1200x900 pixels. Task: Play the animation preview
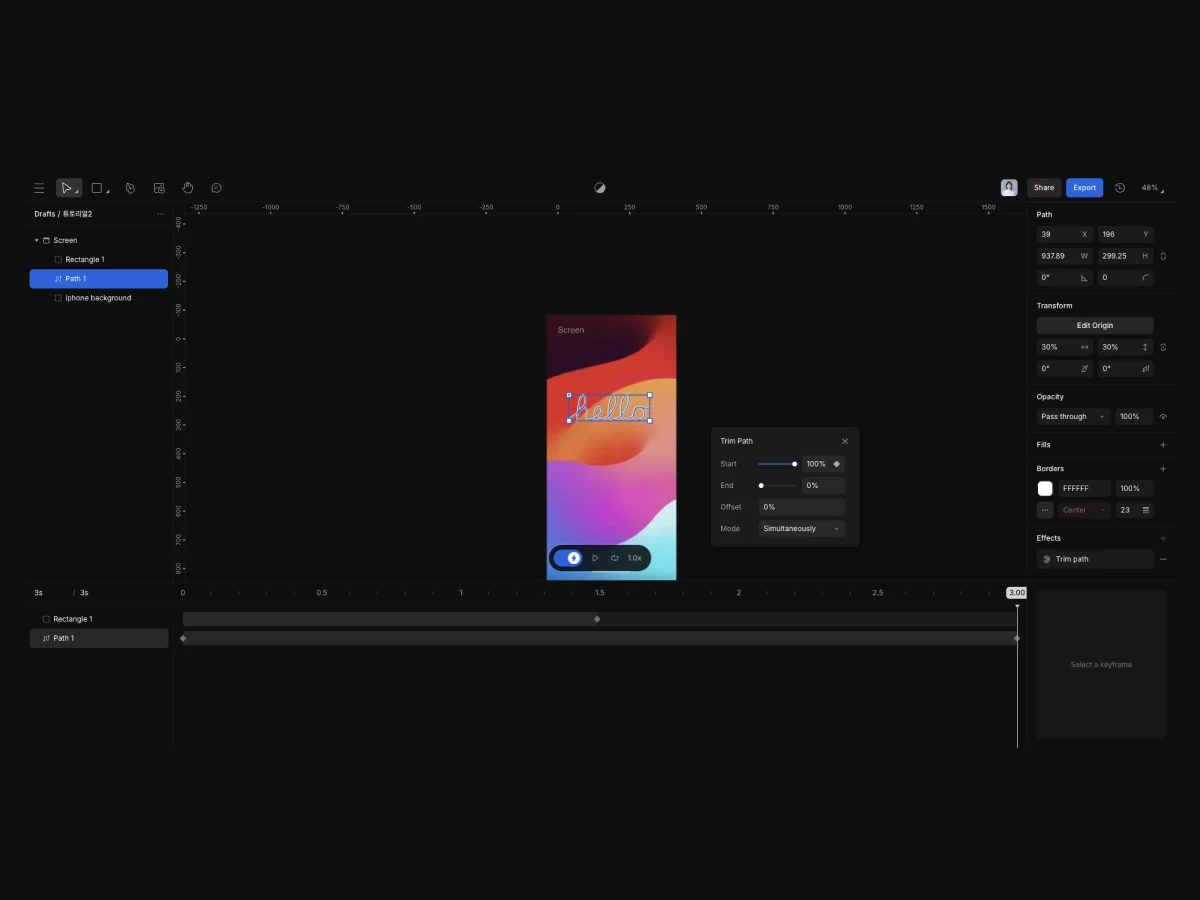point(595,558)
